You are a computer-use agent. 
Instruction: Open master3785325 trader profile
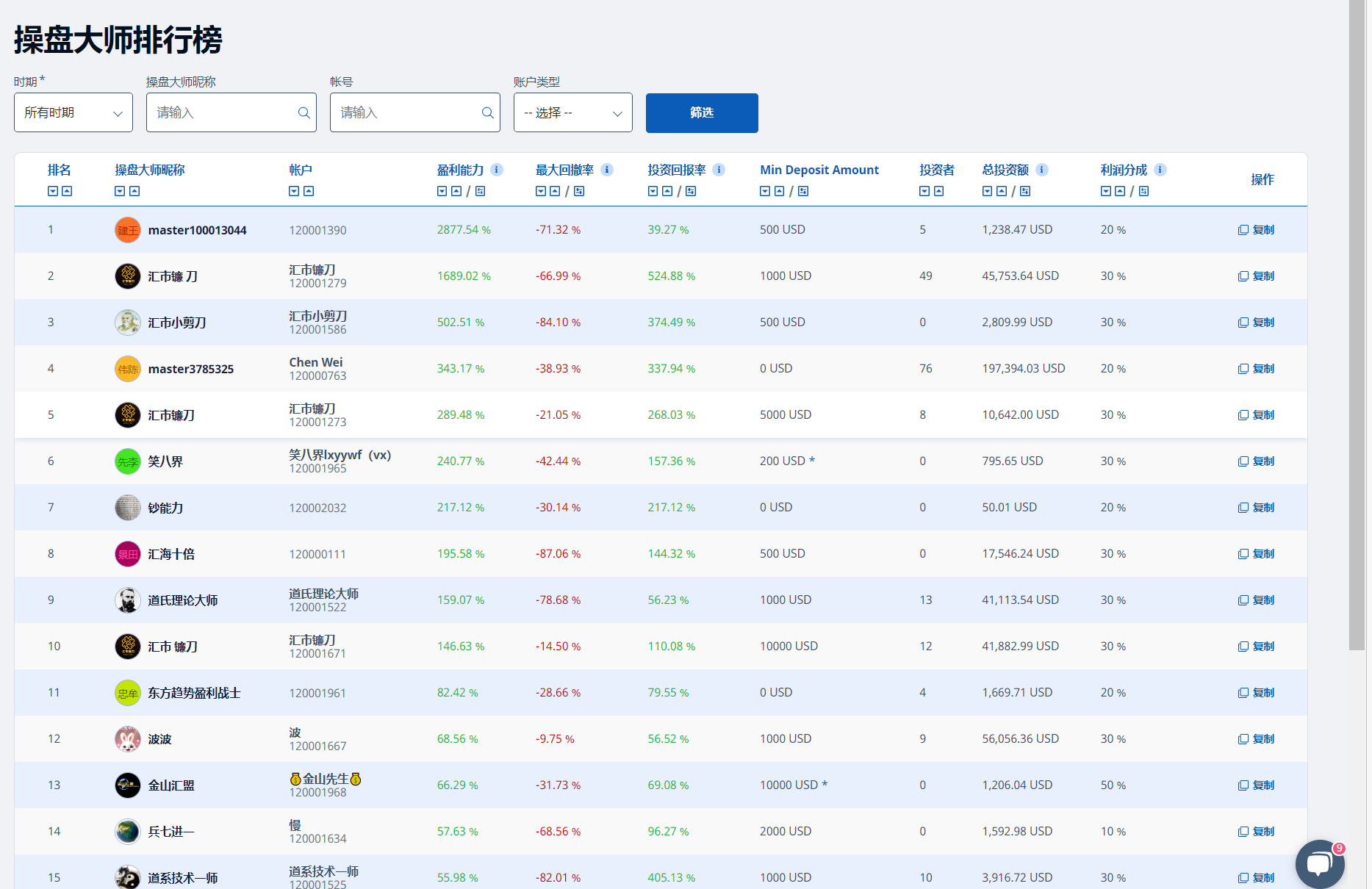190,369
